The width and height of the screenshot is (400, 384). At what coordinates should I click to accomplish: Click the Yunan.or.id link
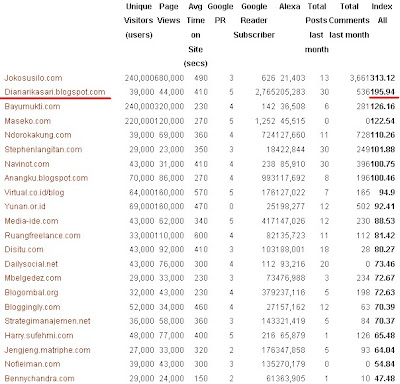click(25, 206)
